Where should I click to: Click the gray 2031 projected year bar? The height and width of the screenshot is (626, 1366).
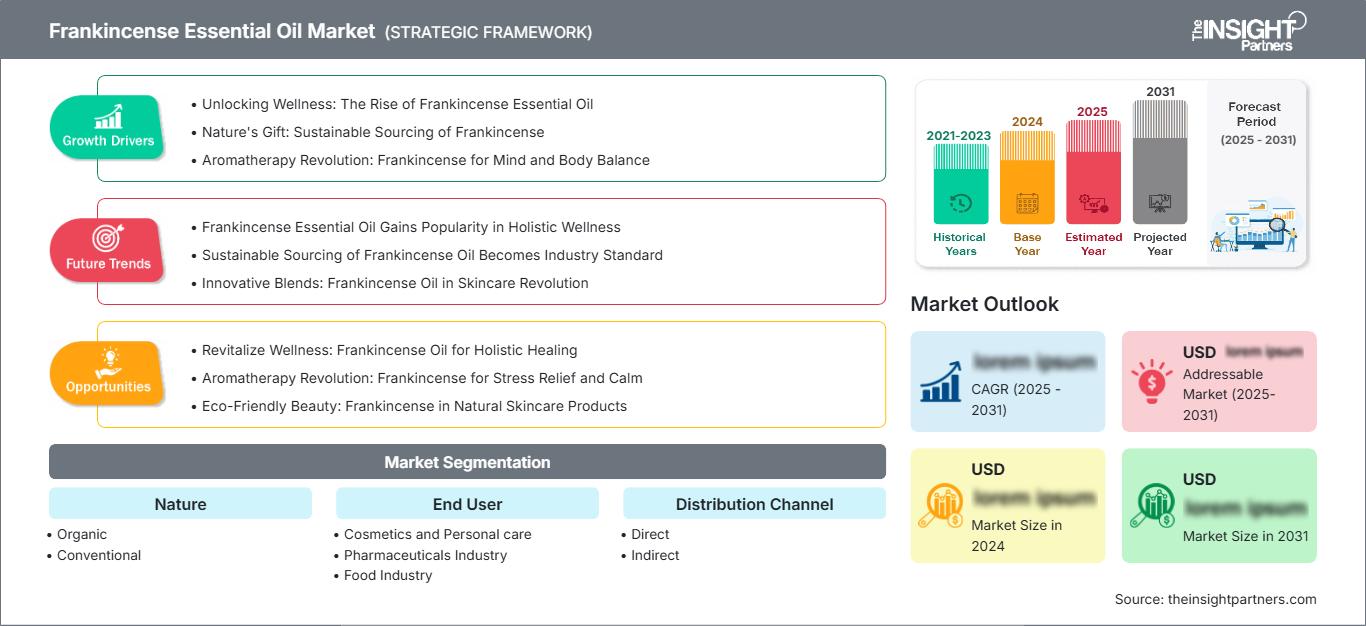click(1160, 162)
